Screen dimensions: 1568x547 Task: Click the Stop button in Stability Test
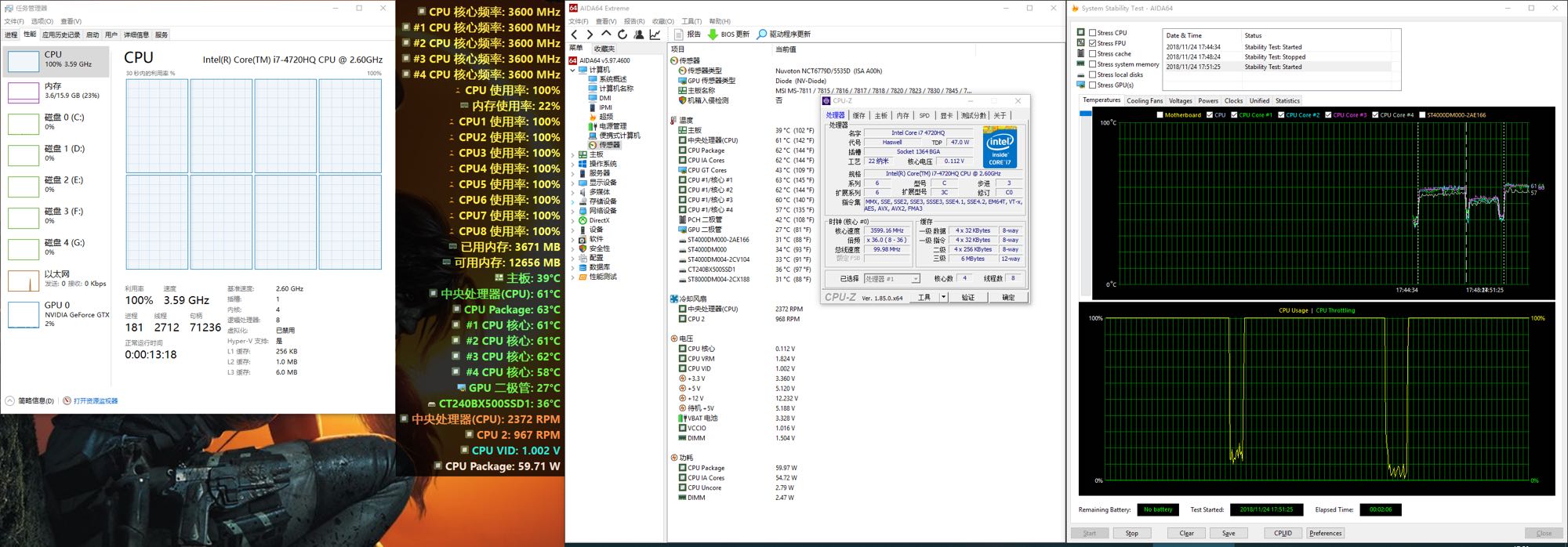[x=1131, y=533]
